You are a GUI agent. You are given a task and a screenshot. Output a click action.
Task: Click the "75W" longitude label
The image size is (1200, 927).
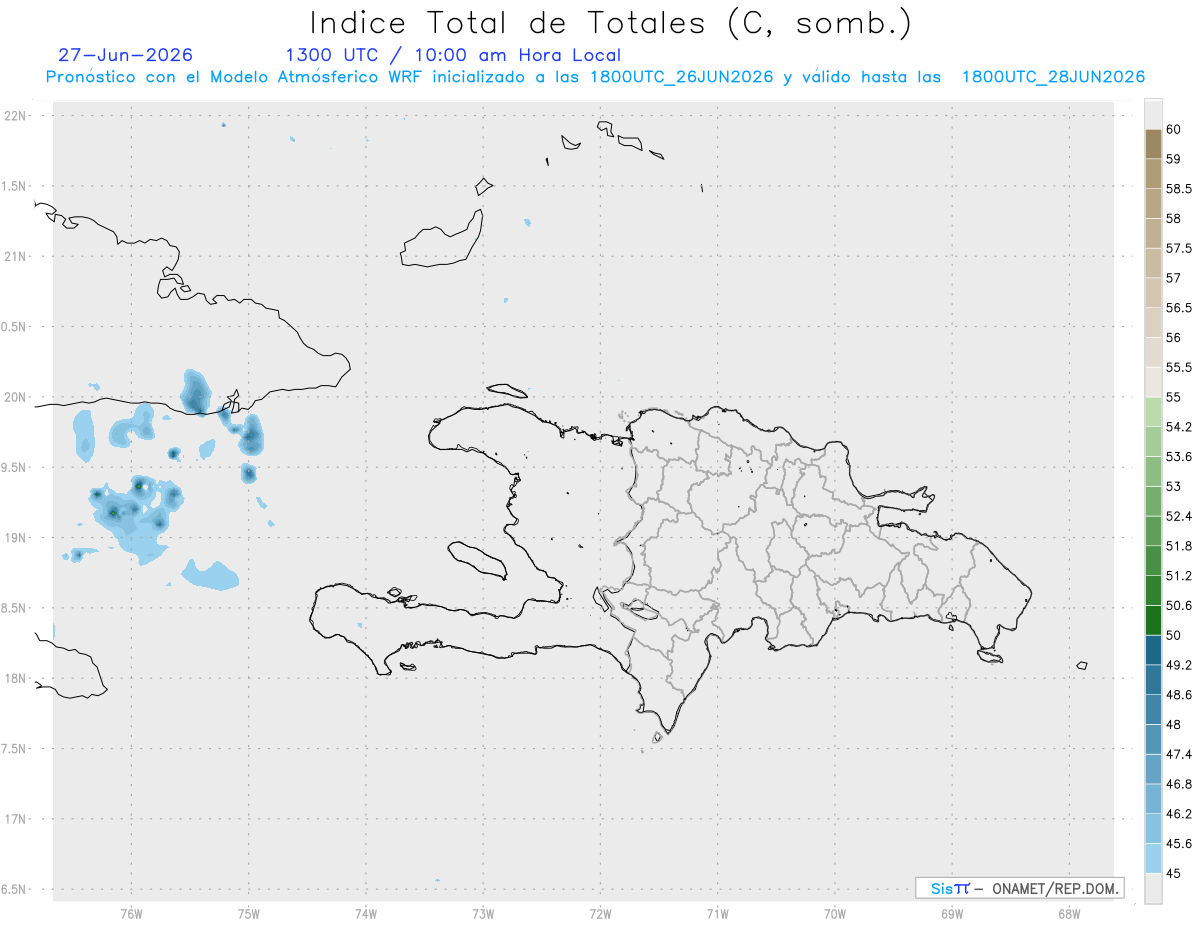pos(249,914)
